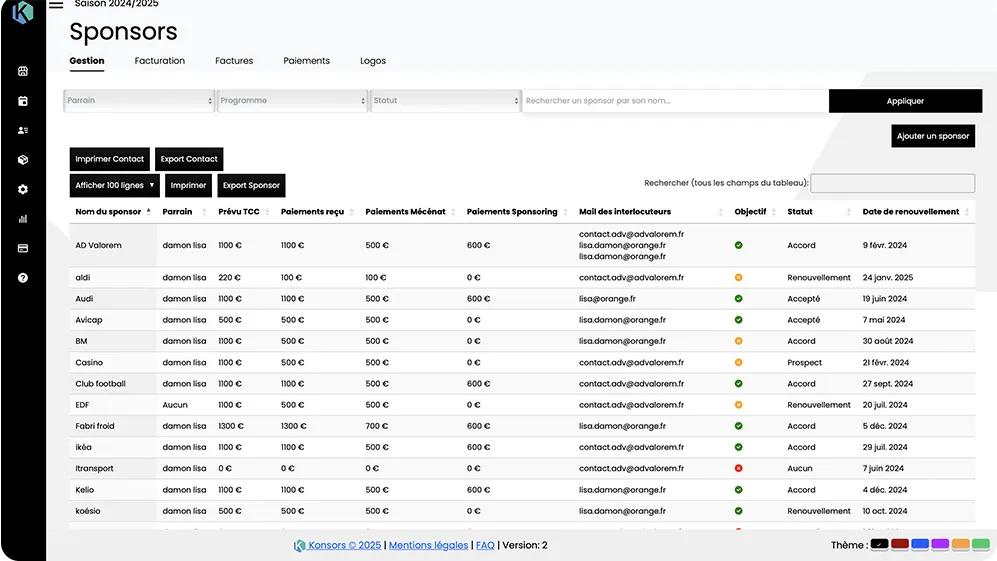
Task: Open the Statut filter dropdown
Action: coord(445,100)
